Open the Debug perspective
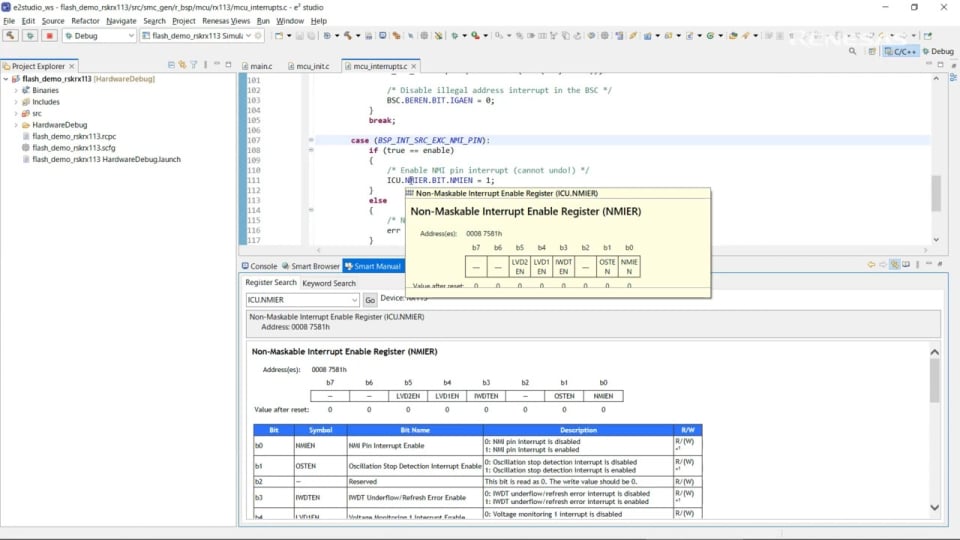The image size is (960, 540). click(937, 51)
